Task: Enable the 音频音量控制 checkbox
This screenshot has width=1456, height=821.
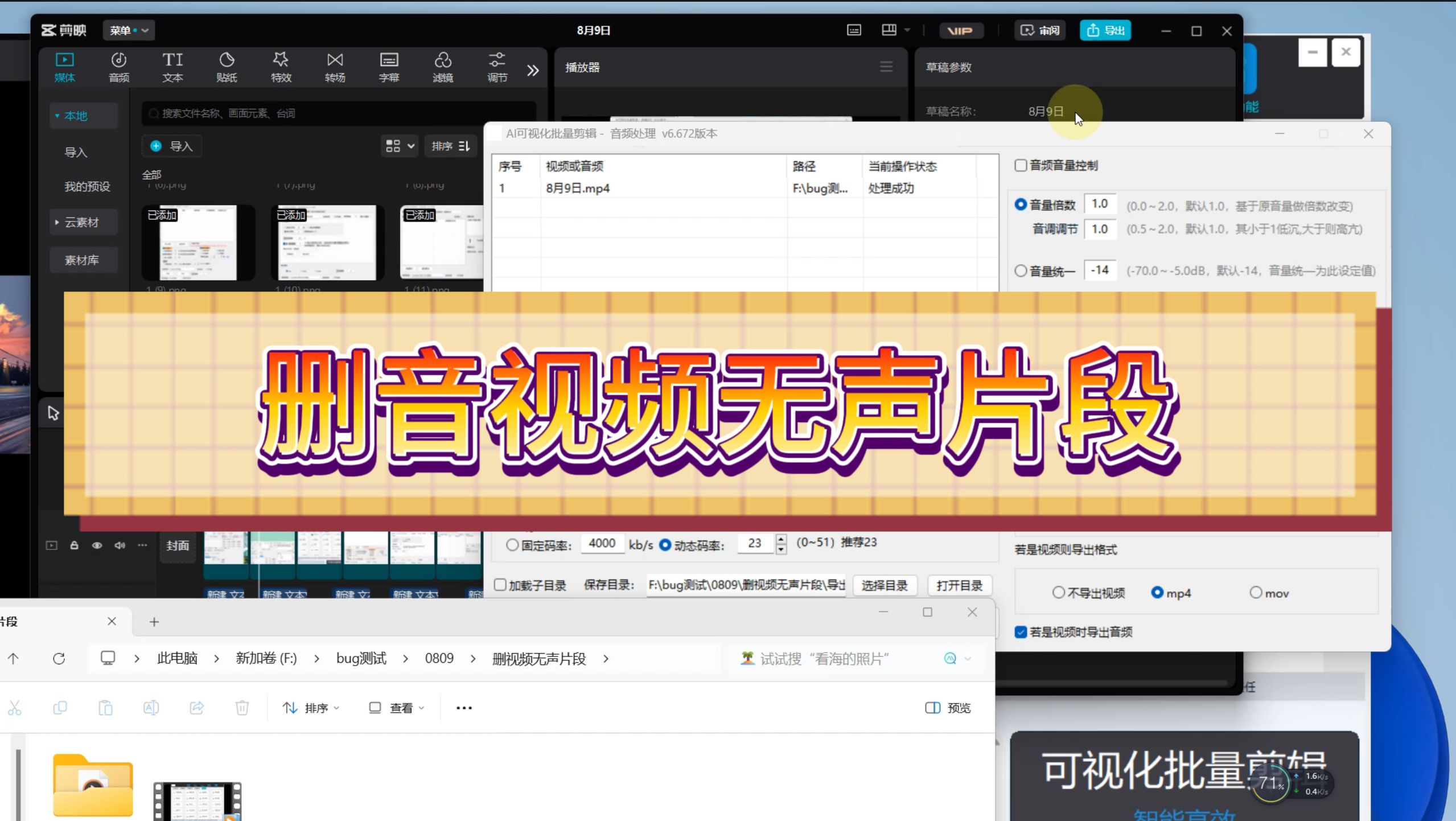Action: (x=1021, y=166)
